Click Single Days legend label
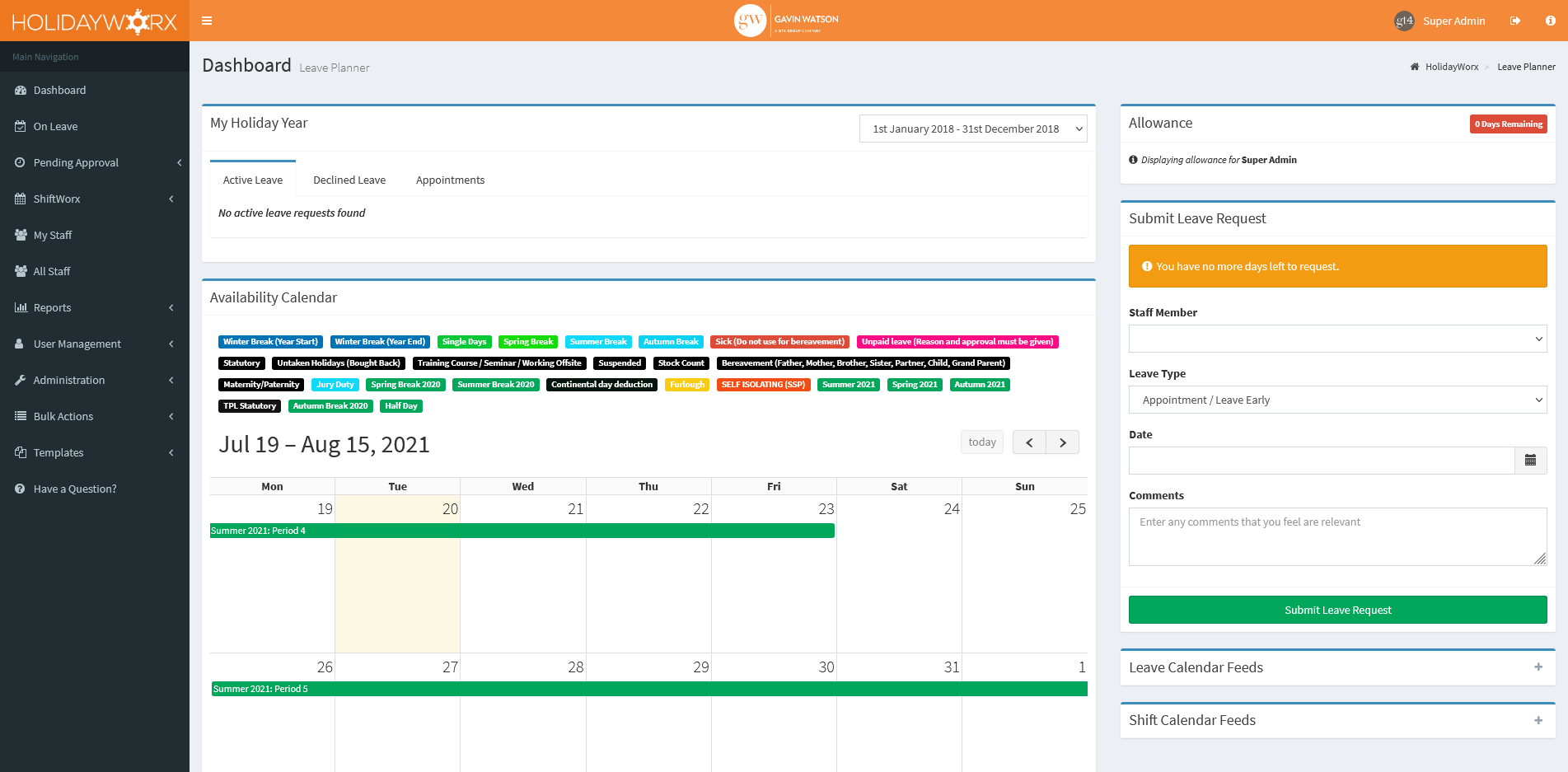1568x772 pixels. click(464, 341)
